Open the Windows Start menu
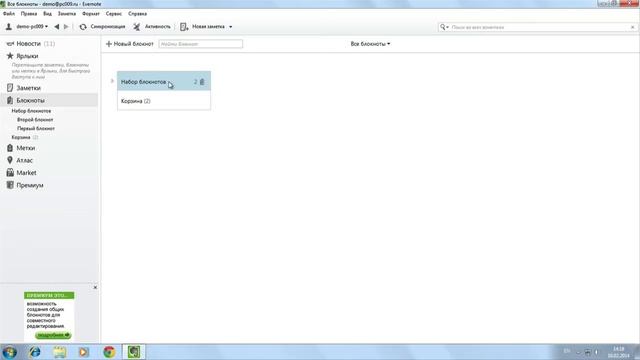 9,352
